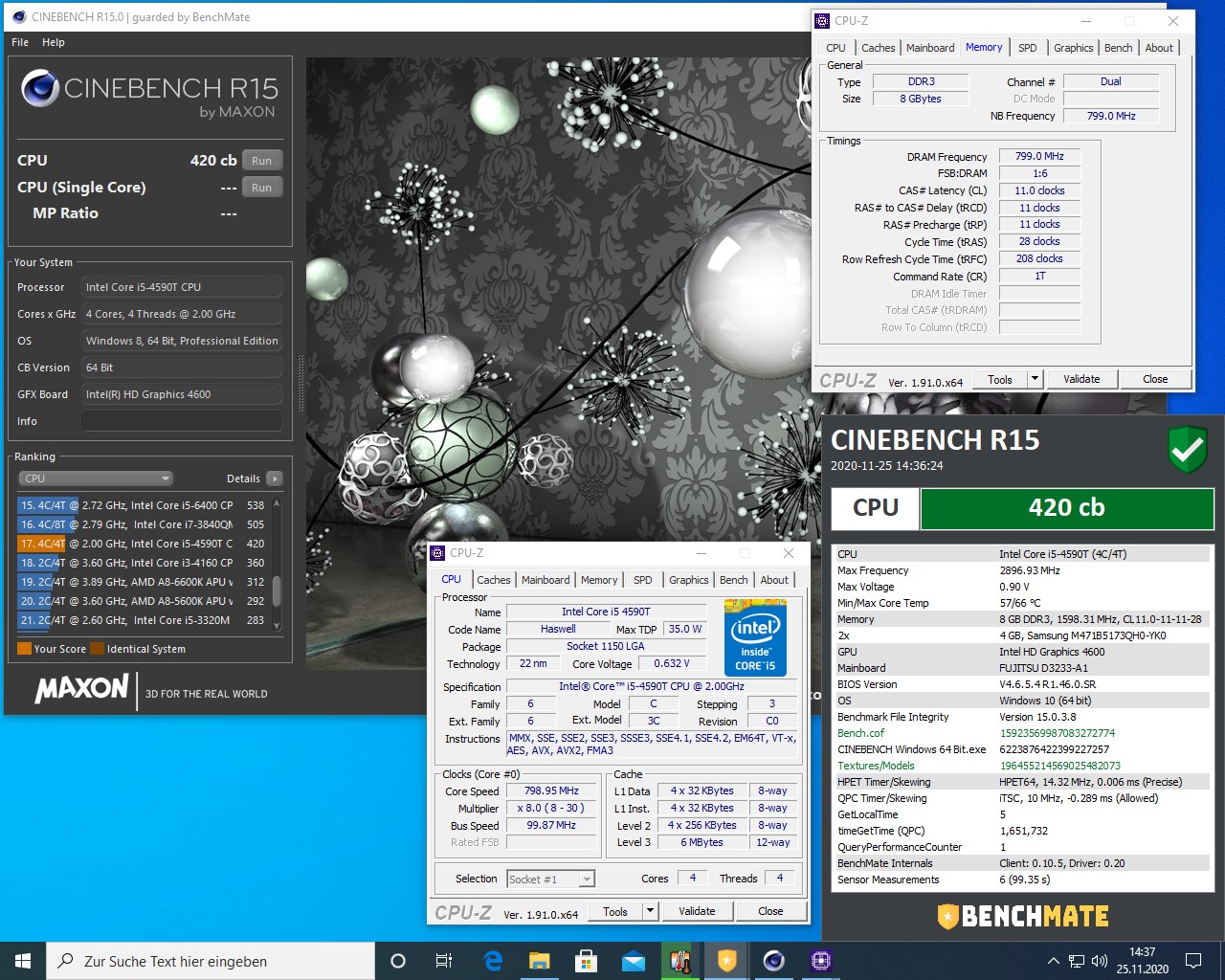The width and height of the screenshot is (1225, 980).
Task: Click the BenchMate green shield checkmark
Action: (x=1188, y=450)
